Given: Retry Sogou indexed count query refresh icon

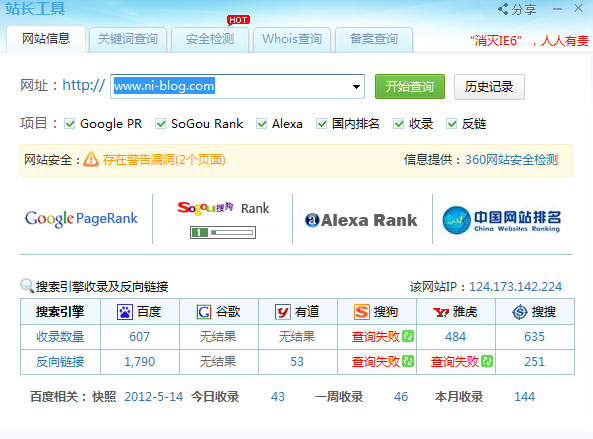Looking at the screenshot, I should [x=408, y=336].
